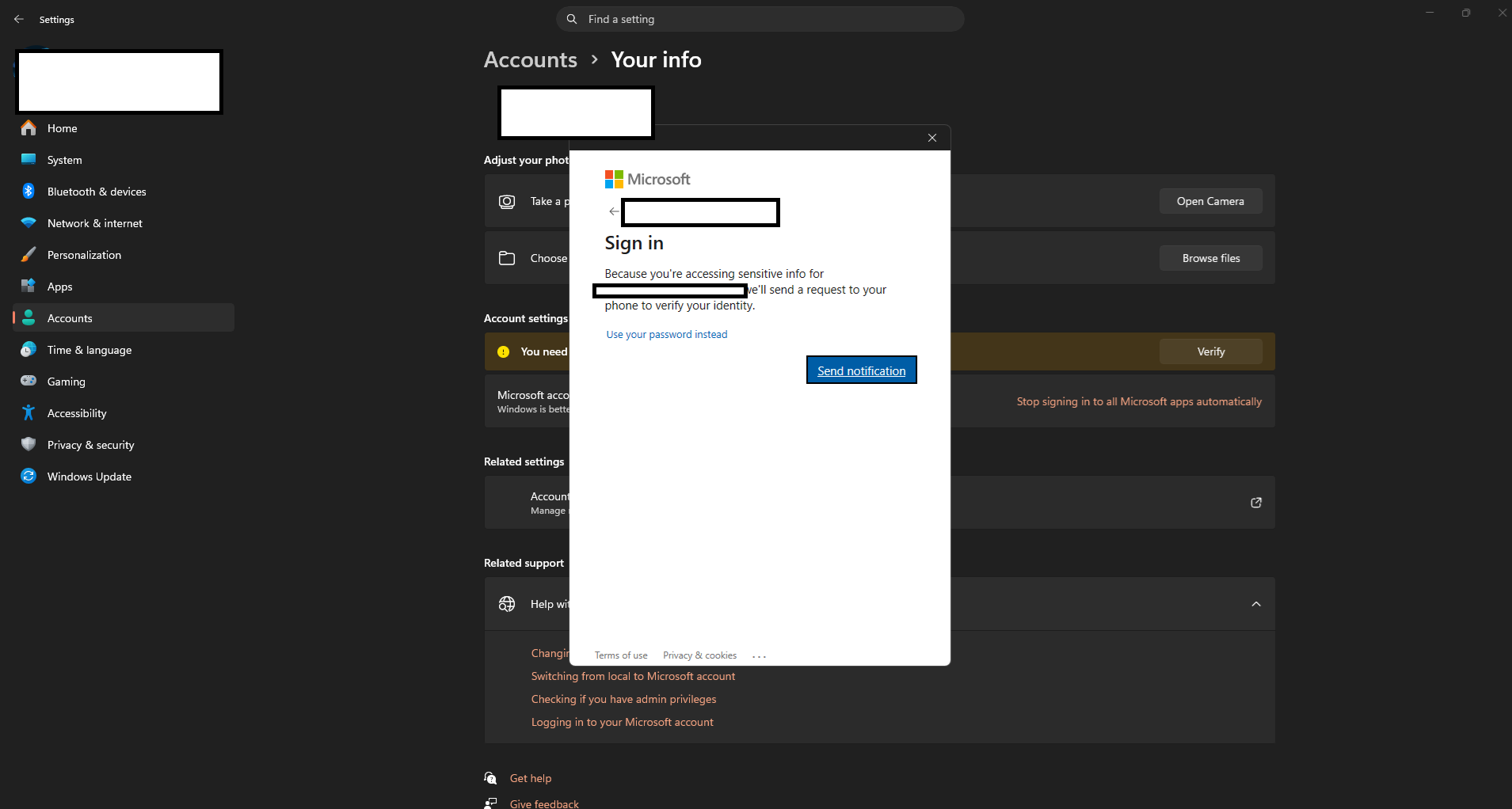
Task: Click the Home icon in the sidebar
Action: [29, 128]
